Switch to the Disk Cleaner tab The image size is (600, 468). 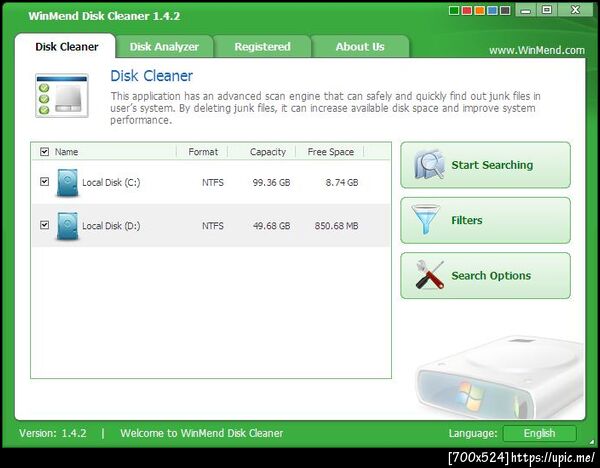click(x=67, y=47)
